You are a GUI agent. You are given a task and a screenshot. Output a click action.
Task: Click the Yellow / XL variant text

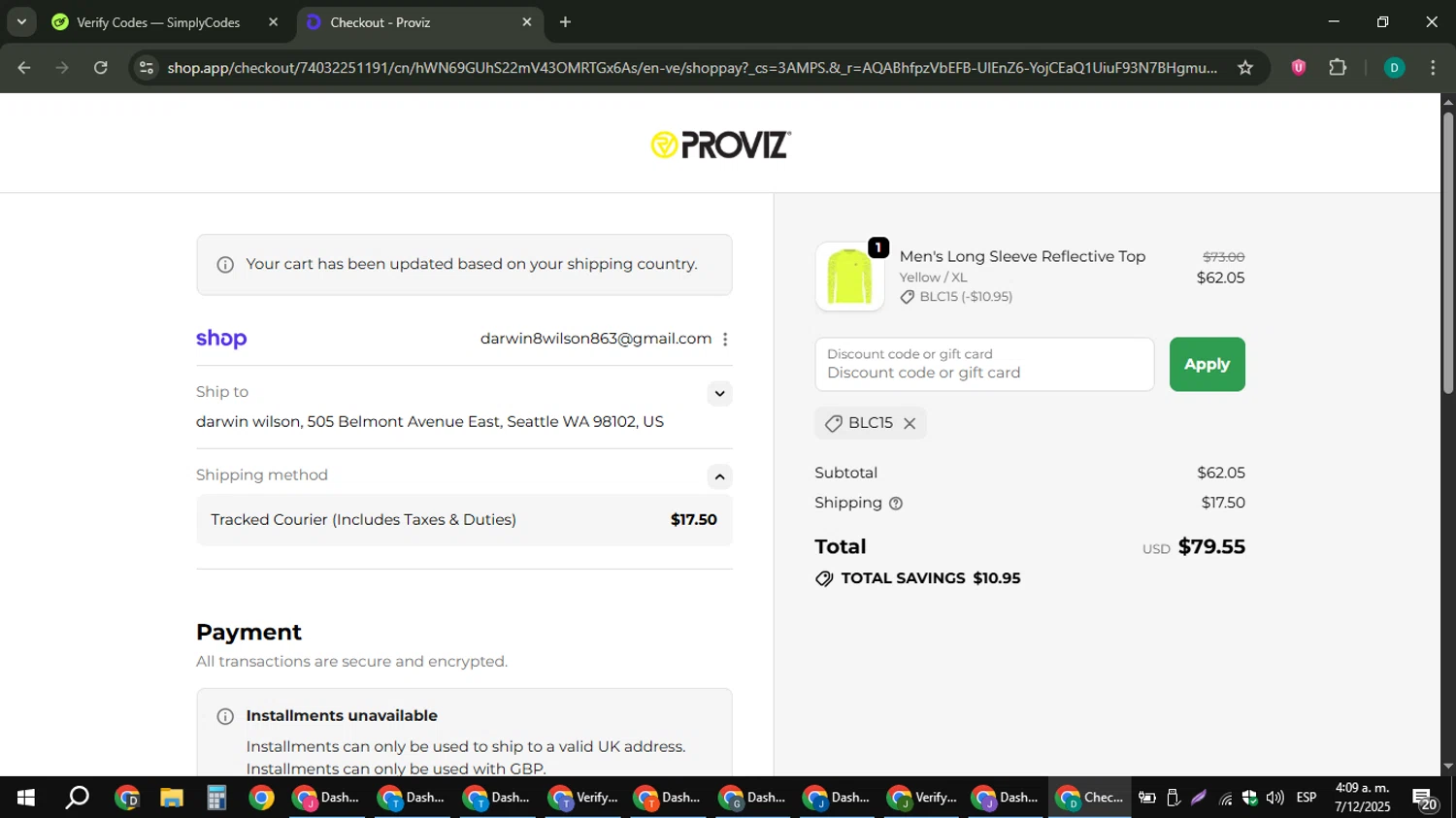pos(933,278)
